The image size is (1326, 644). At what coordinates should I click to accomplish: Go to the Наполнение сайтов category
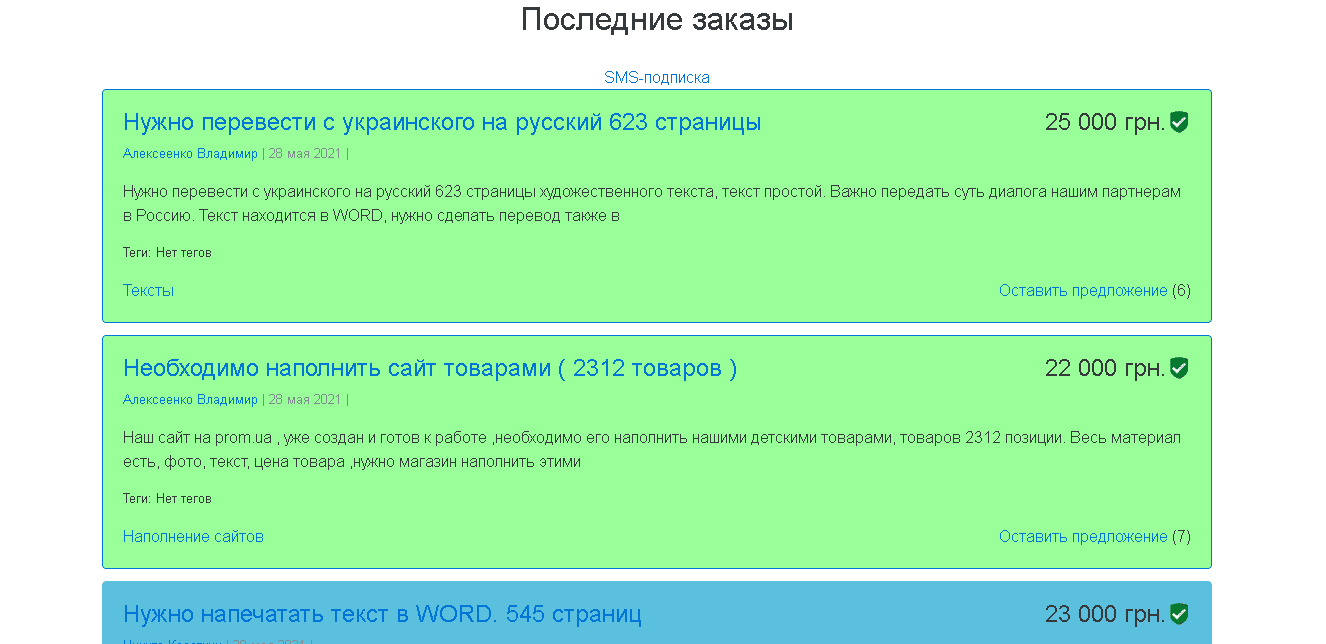tap(193, 537)
